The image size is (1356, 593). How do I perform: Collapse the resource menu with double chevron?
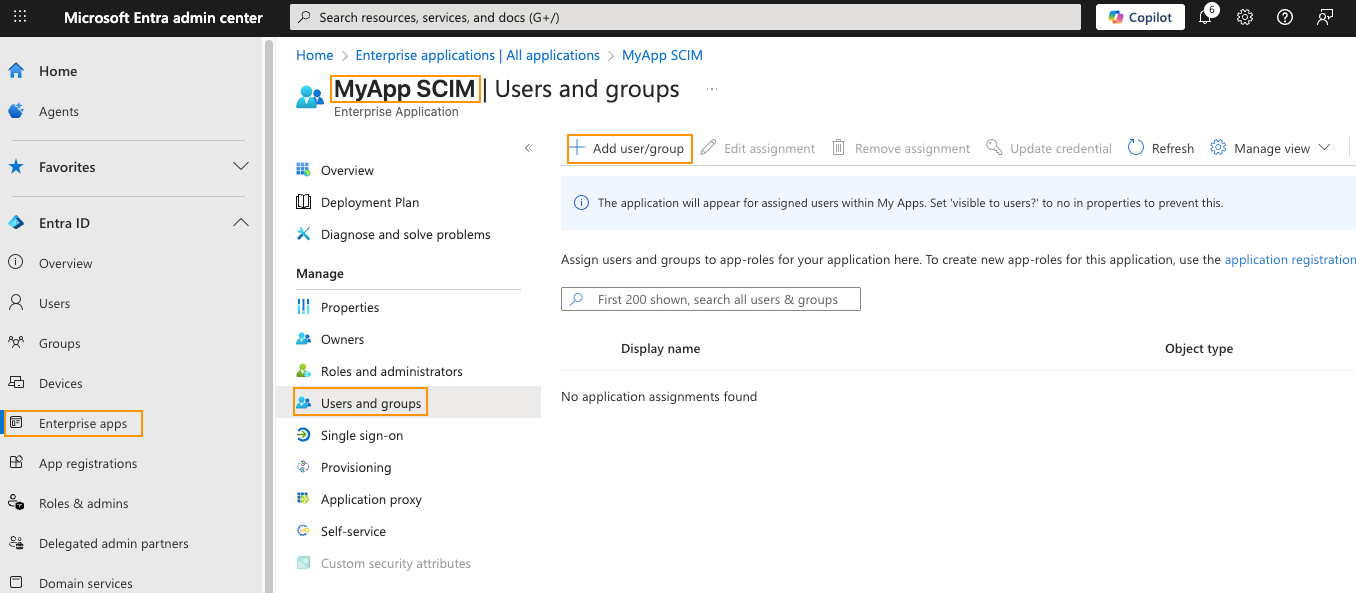pyautogui.click(x=529, y=148)
